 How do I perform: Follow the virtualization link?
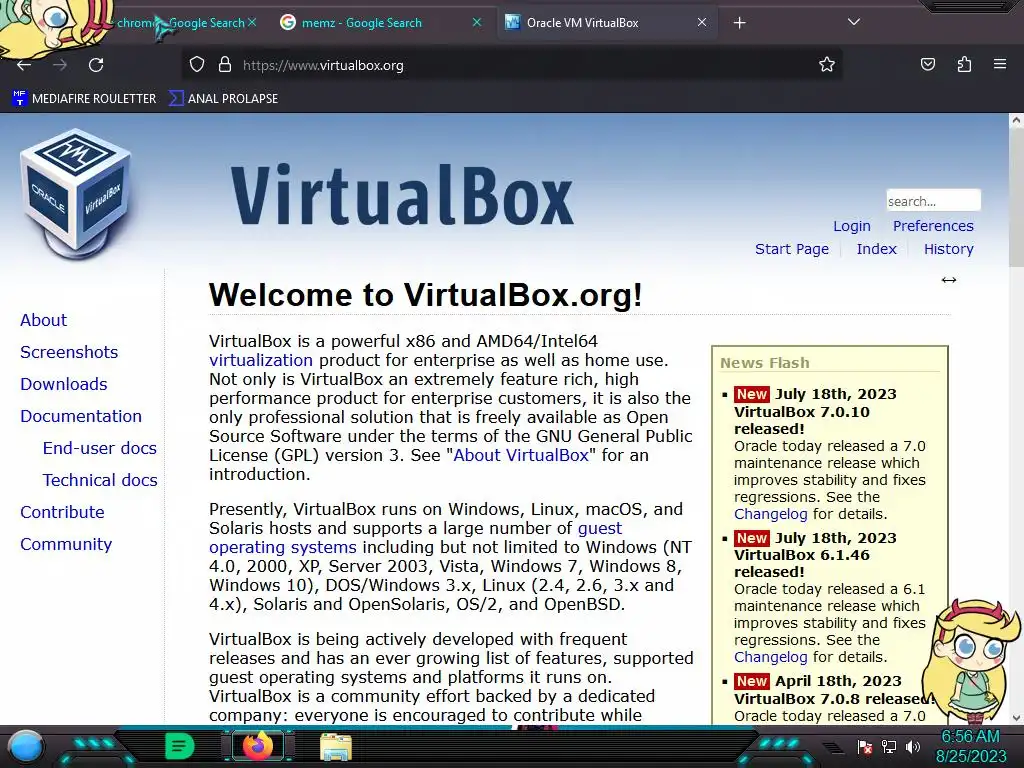click(261, 360)
